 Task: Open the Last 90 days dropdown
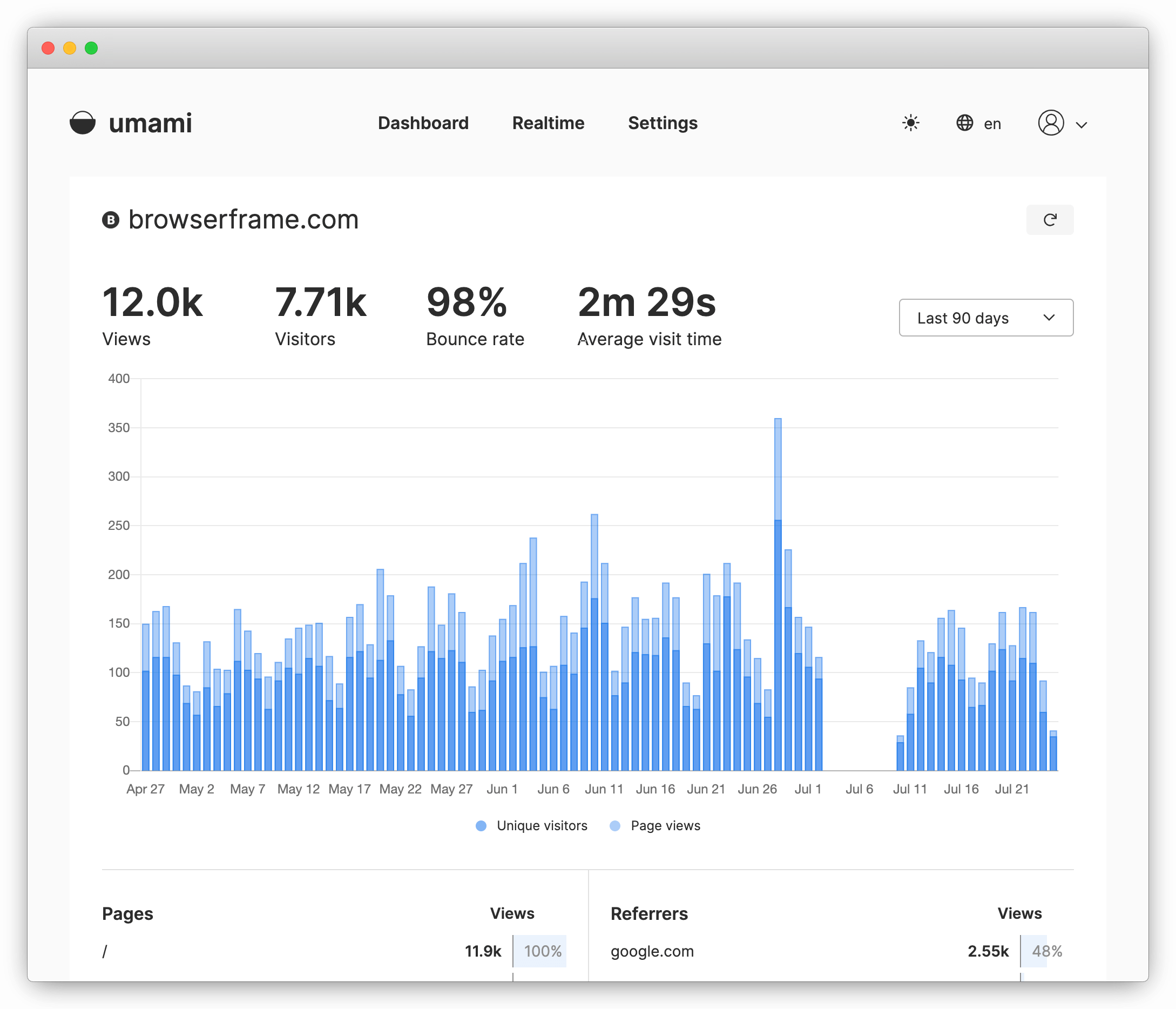pos(986,318)
